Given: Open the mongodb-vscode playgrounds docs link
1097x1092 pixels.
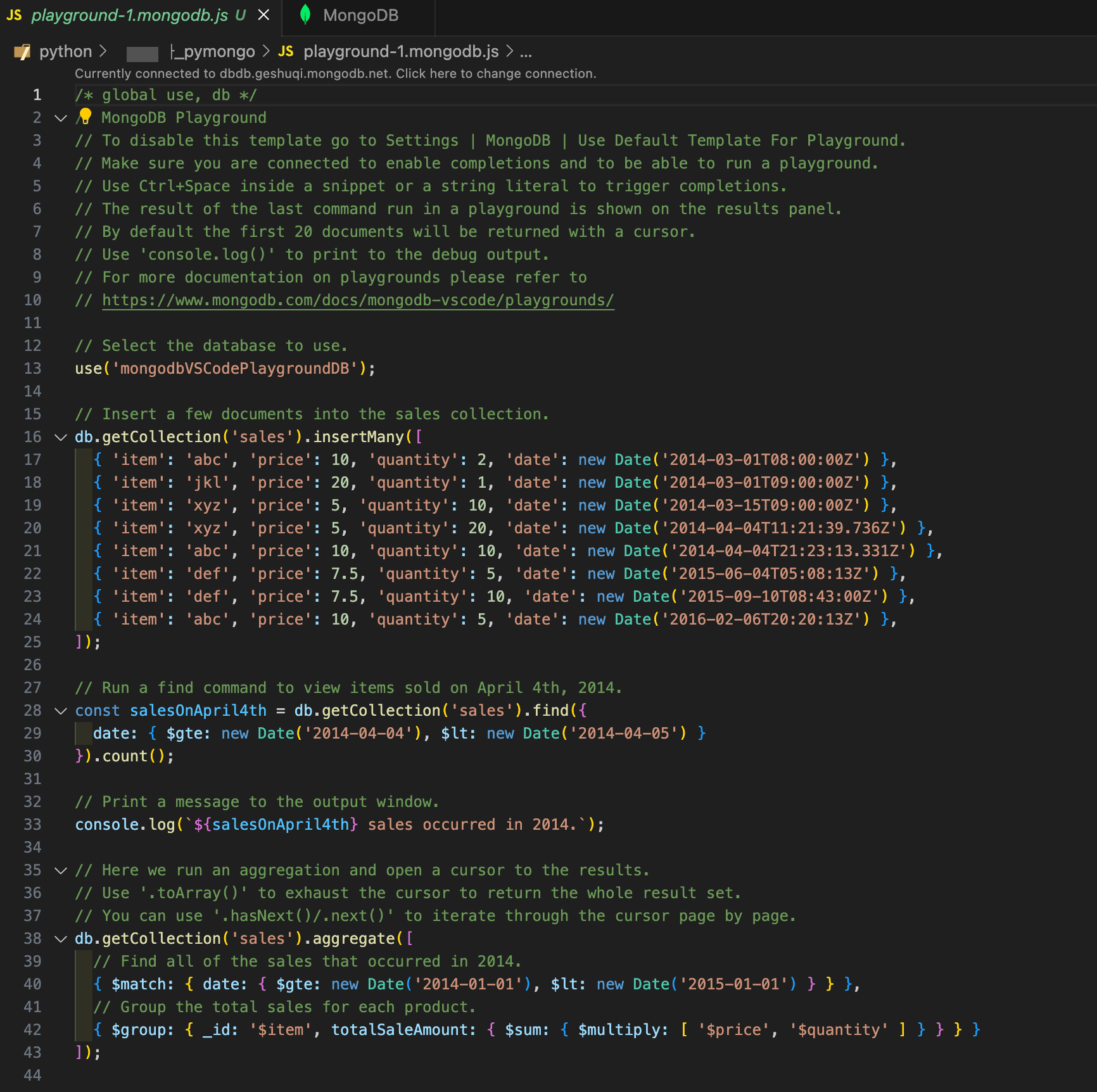Looking at the screenshot, I should pos(358,300).
